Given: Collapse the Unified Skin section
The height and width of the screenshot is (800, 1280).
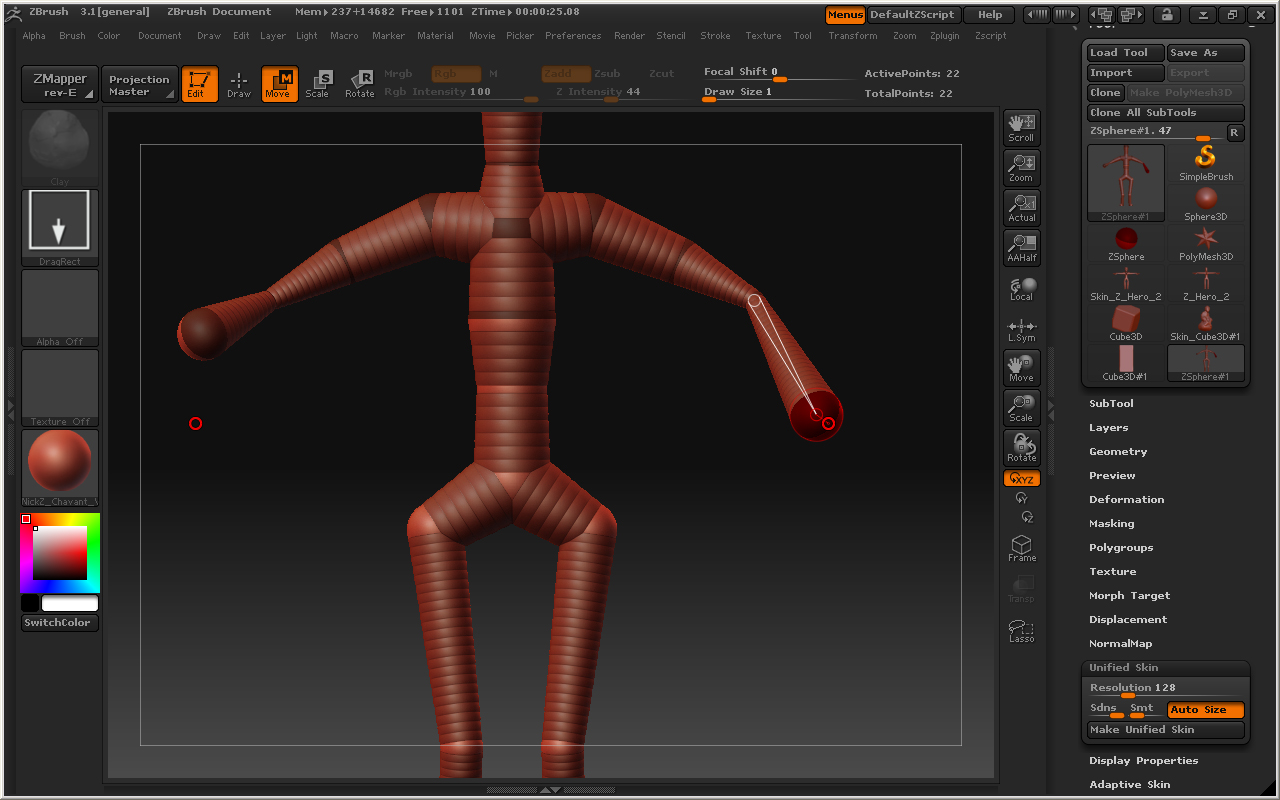Looking at the screenshot, I should point(1124,668).
